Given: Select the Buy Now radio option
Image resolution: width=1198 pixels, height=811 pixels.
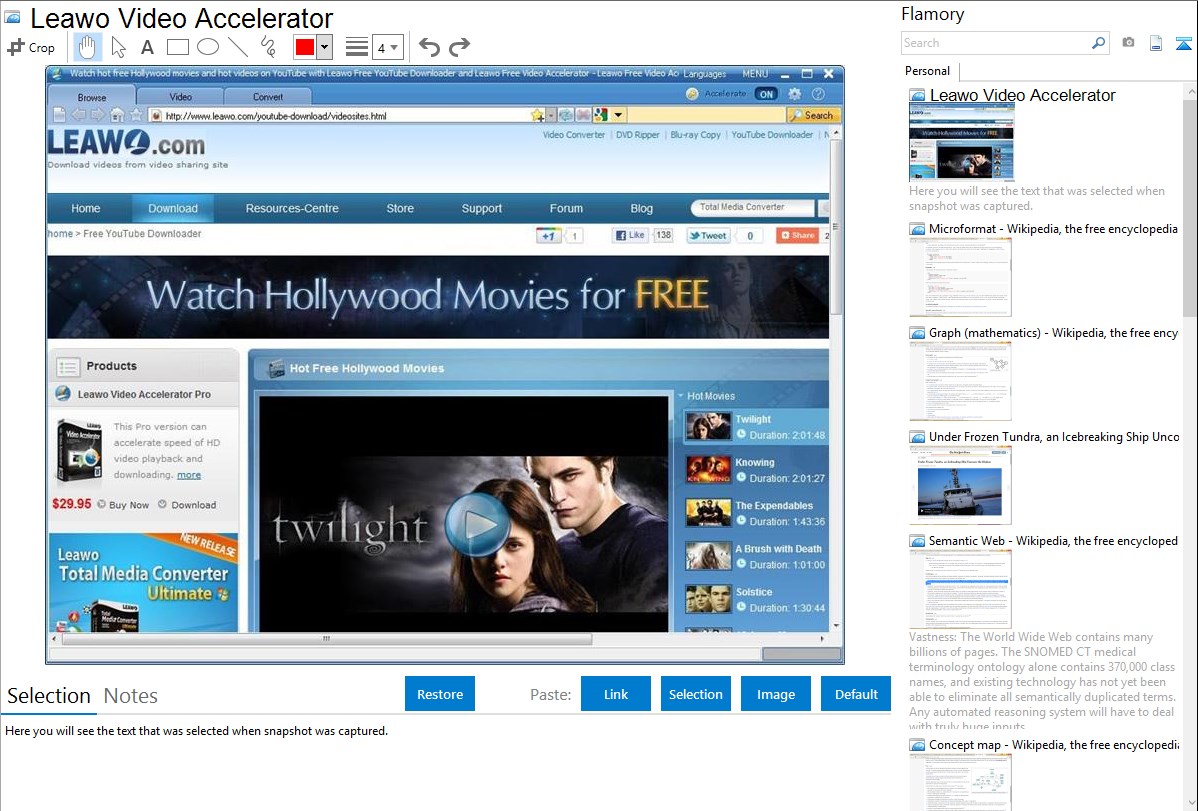Looking at the screenshot, I should pos(101,504).
